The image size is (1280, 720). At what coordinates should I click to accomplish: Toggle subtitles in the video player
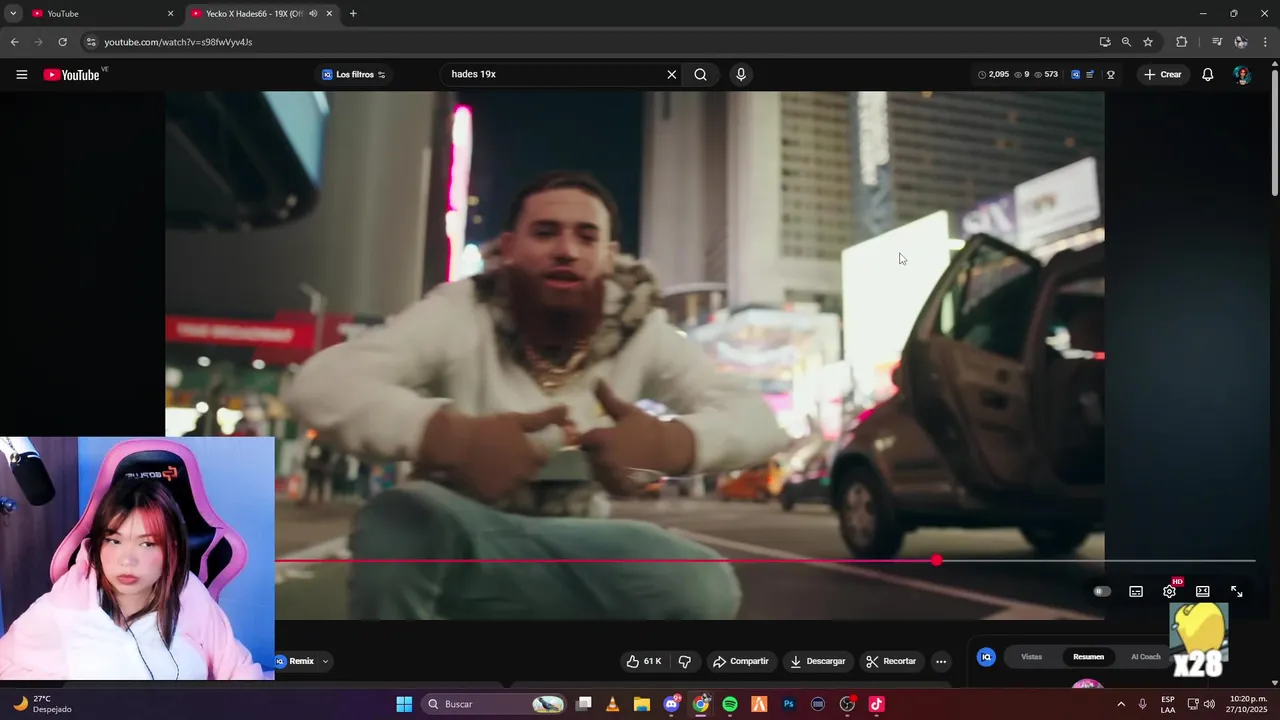point(1136,592)
